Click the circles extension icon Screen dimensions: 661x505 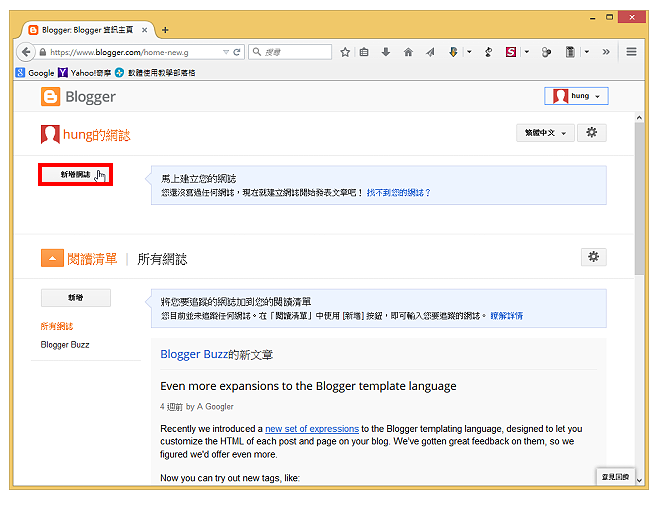pos(546,52)
